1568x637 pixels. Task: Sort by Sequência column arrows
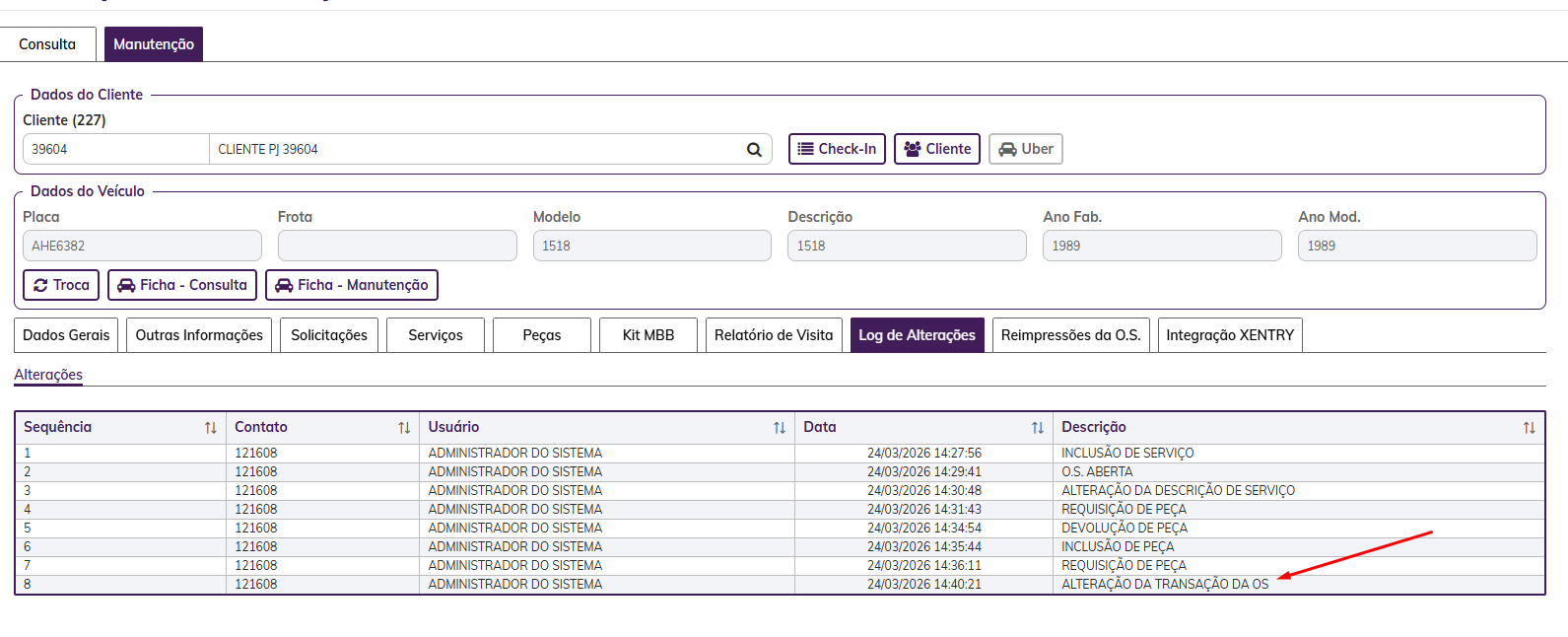click(211, 428)
